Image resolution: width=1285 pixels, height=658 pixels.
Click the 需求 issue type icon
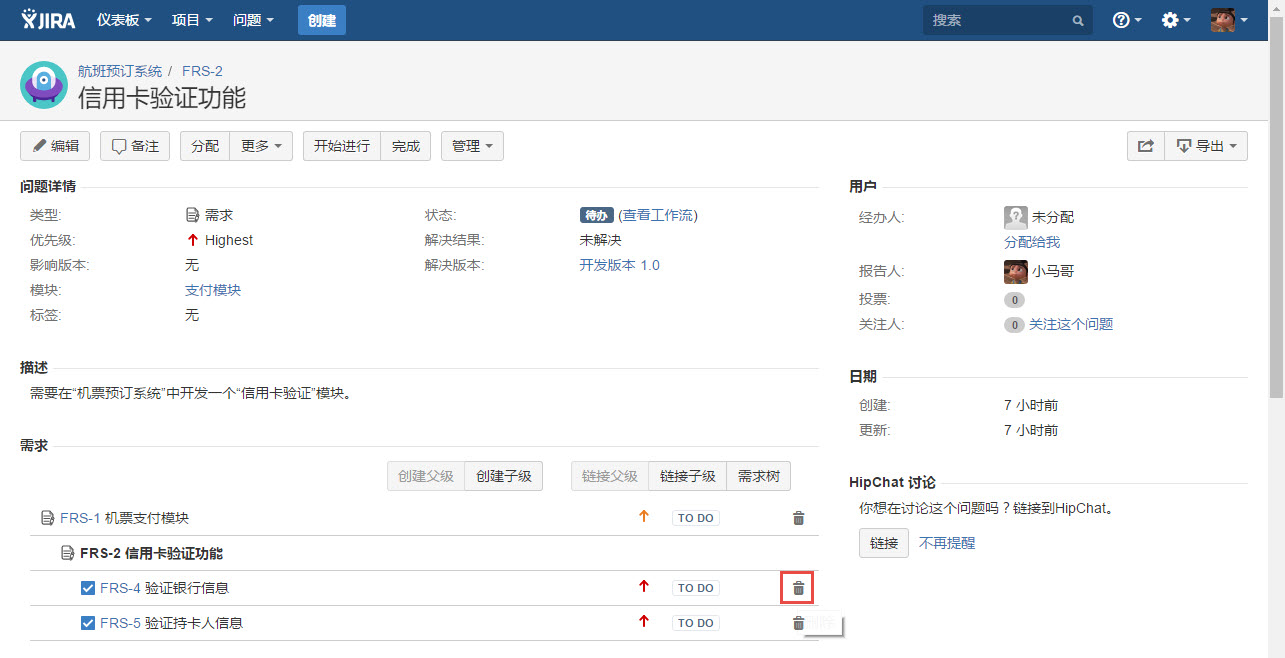193,215
